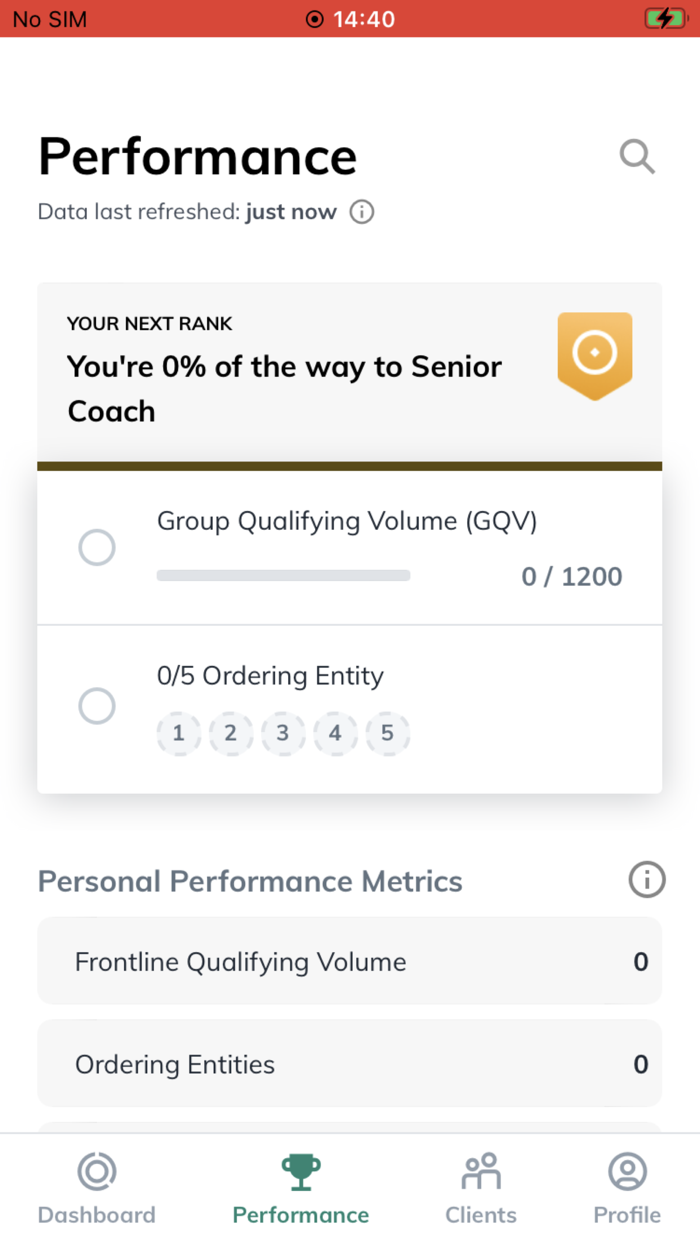Image resolution: width=700 pixels, height=1244 pixels.
Task: Tap the Profile person icon
Action: coord(627,1168)
